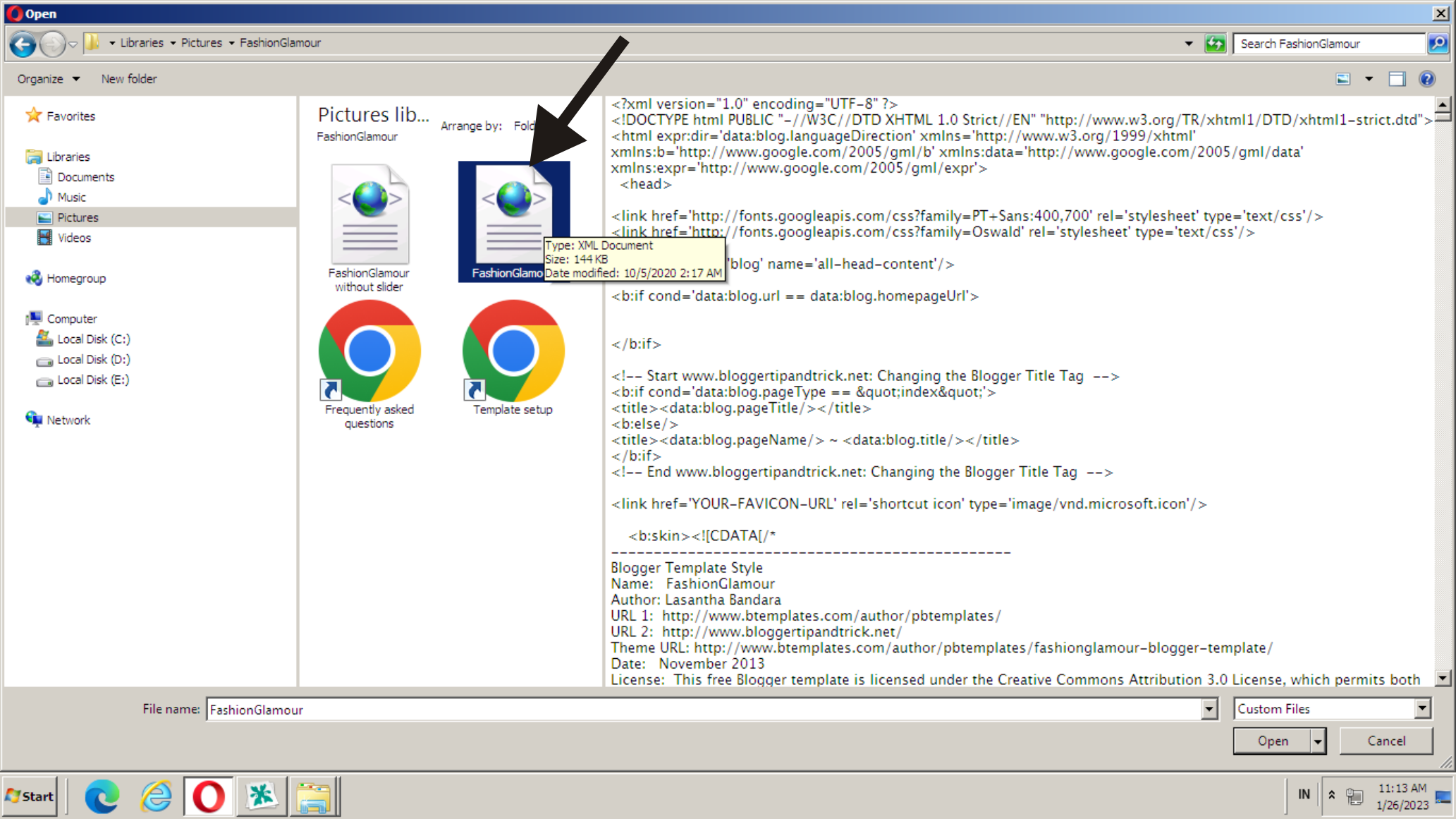The width and height of the screenshot is (1456, 819).
Task: Click the refresh folder icon
Action: (x=1215, y=44)
